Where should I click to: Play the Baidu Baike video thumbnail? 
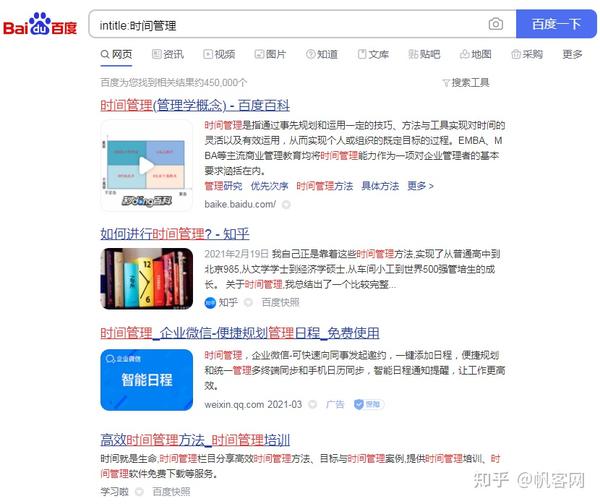(147, 165)
